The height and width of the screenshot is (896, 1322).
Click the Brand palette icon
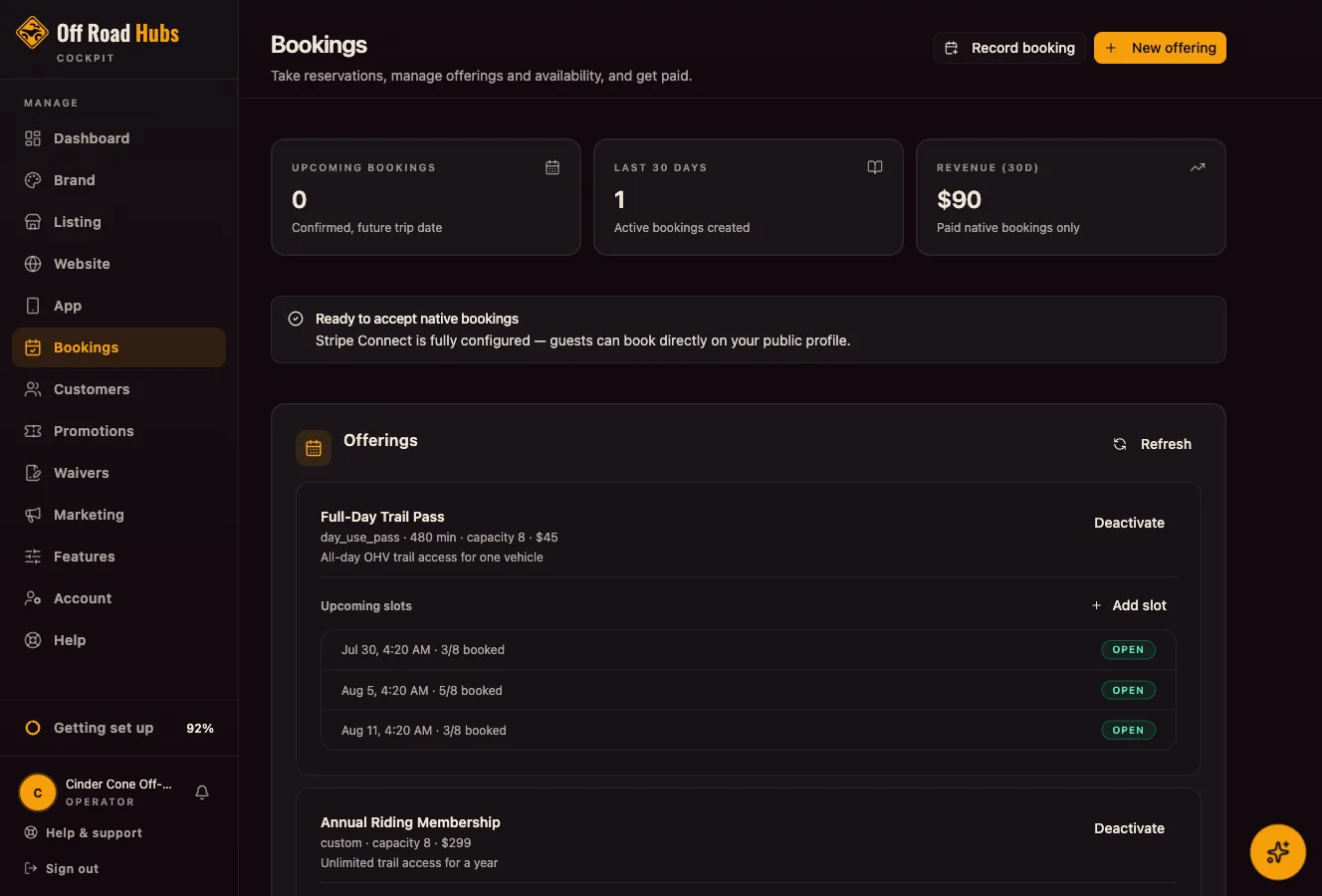point(33,180)
